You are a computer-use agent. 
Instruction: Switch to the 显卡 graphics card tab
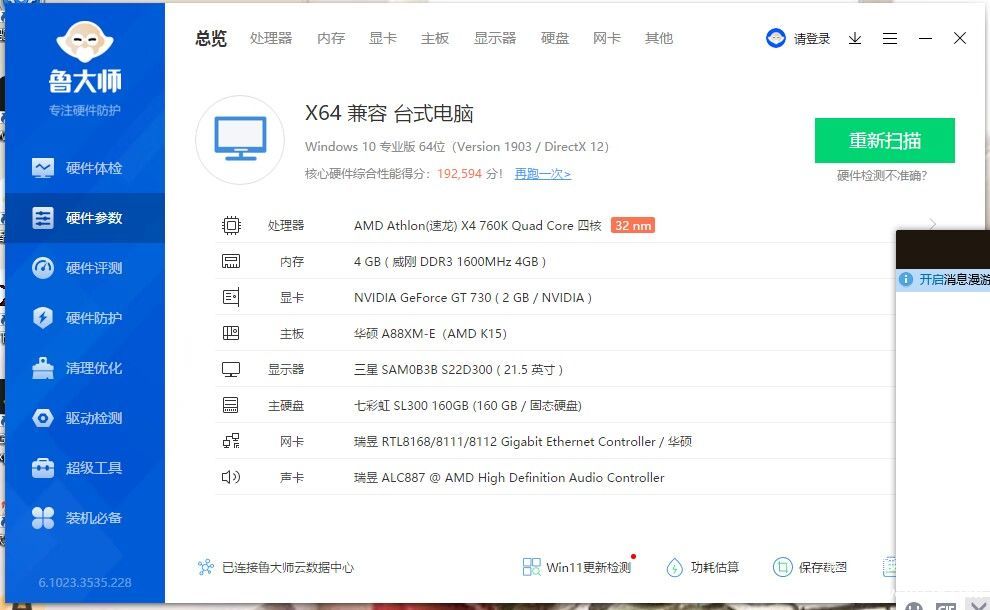(383, 39)
